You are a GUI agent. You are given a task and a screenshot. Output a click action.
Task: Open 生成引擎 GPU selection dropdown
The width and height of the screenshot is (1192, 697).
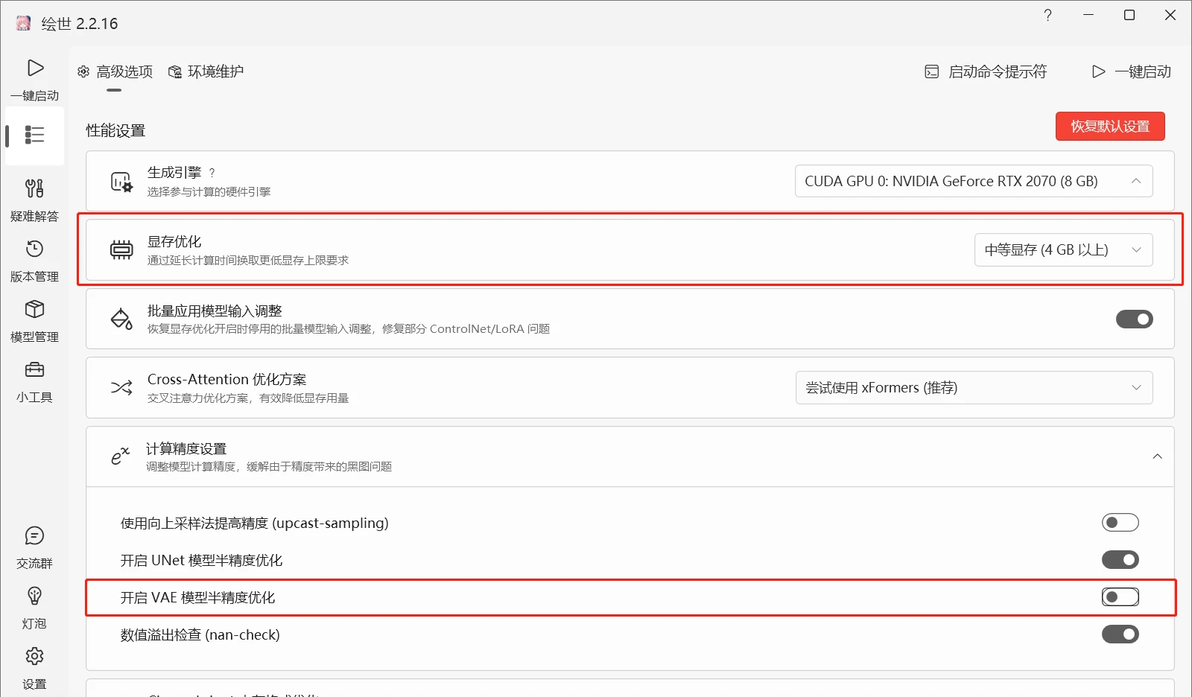973,181
